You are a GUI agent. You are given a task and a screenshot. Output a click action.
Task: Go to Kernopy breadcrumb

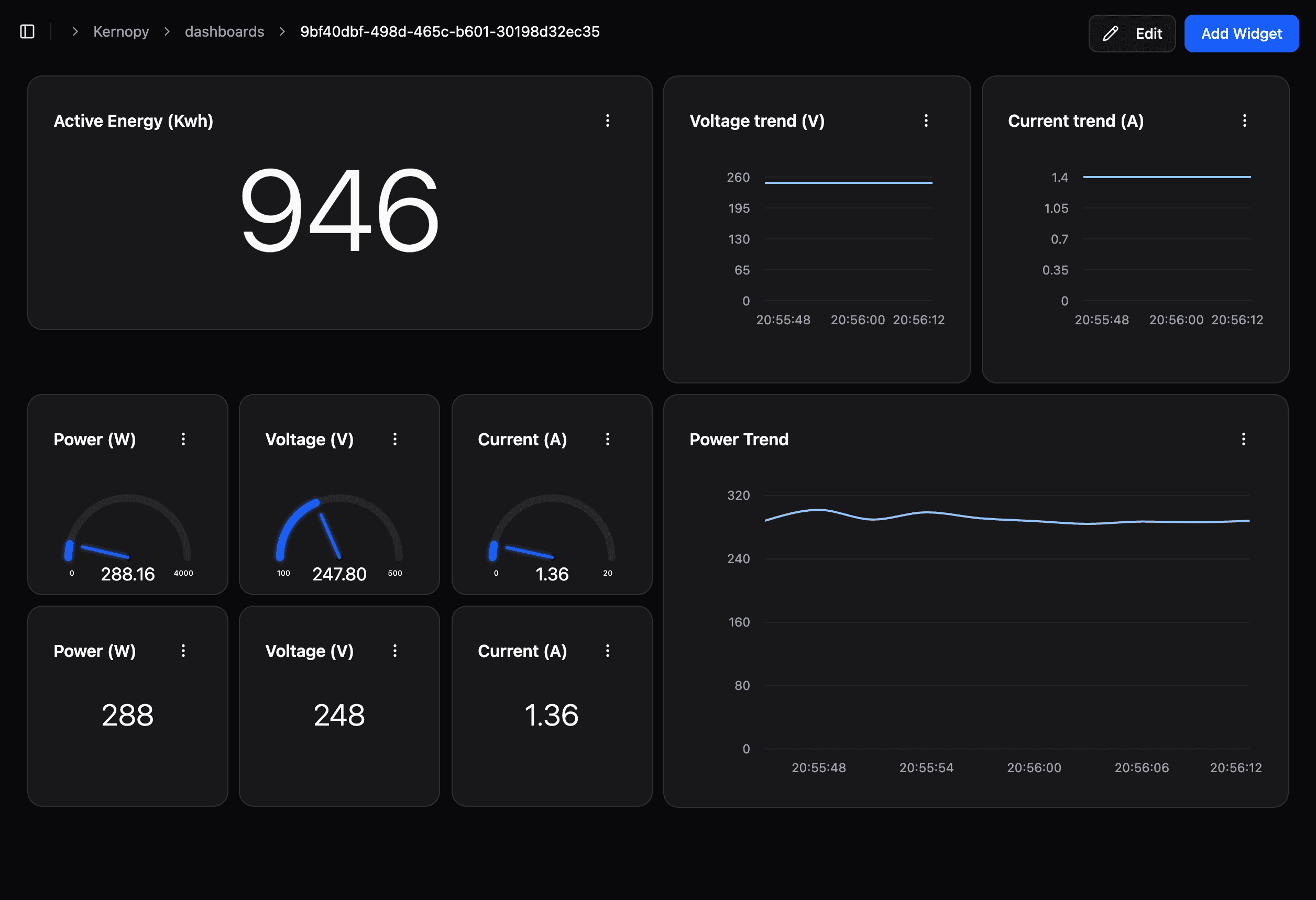(x=120, y=32)
